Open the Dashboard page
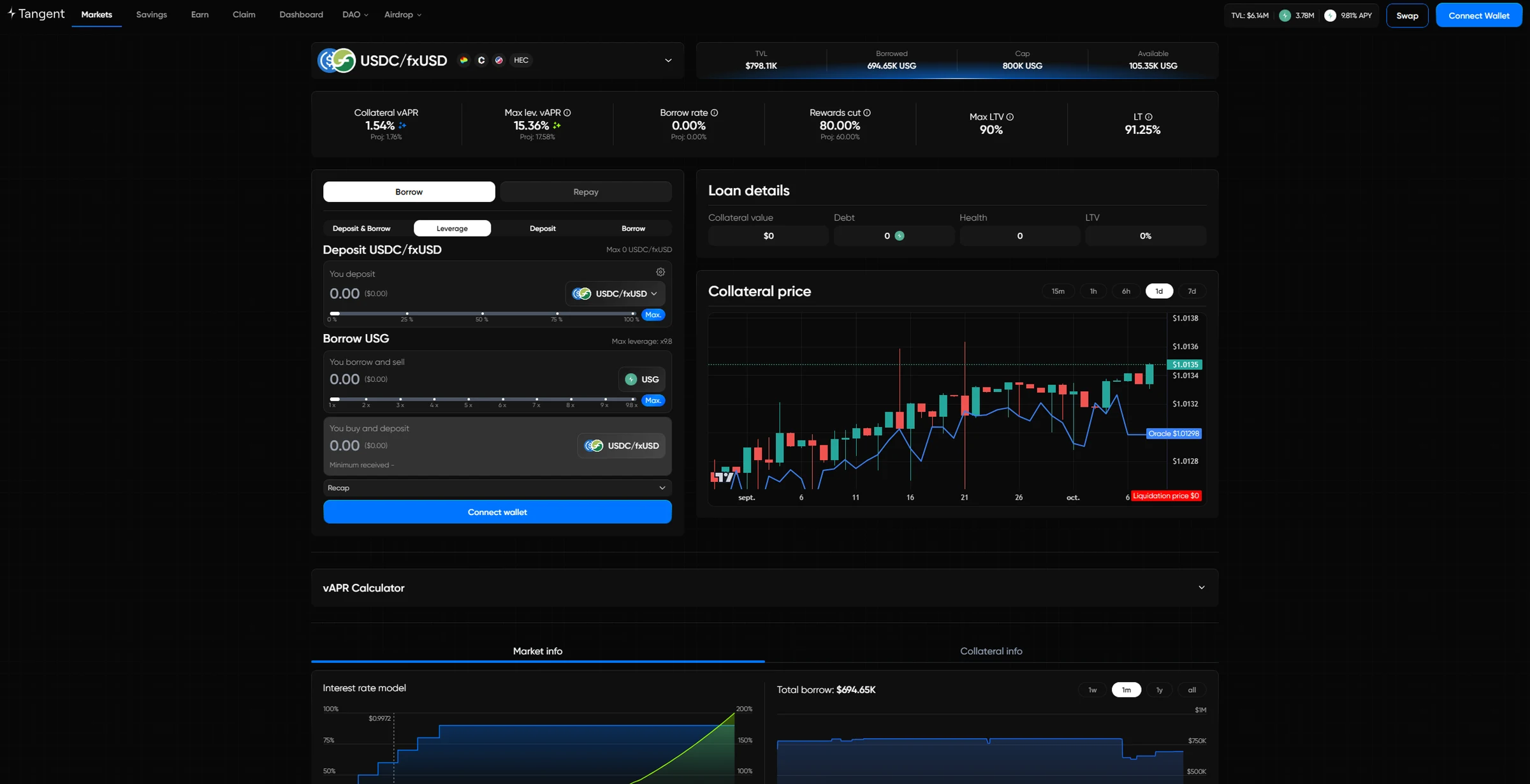1530x784 pixels. point(301,15)
